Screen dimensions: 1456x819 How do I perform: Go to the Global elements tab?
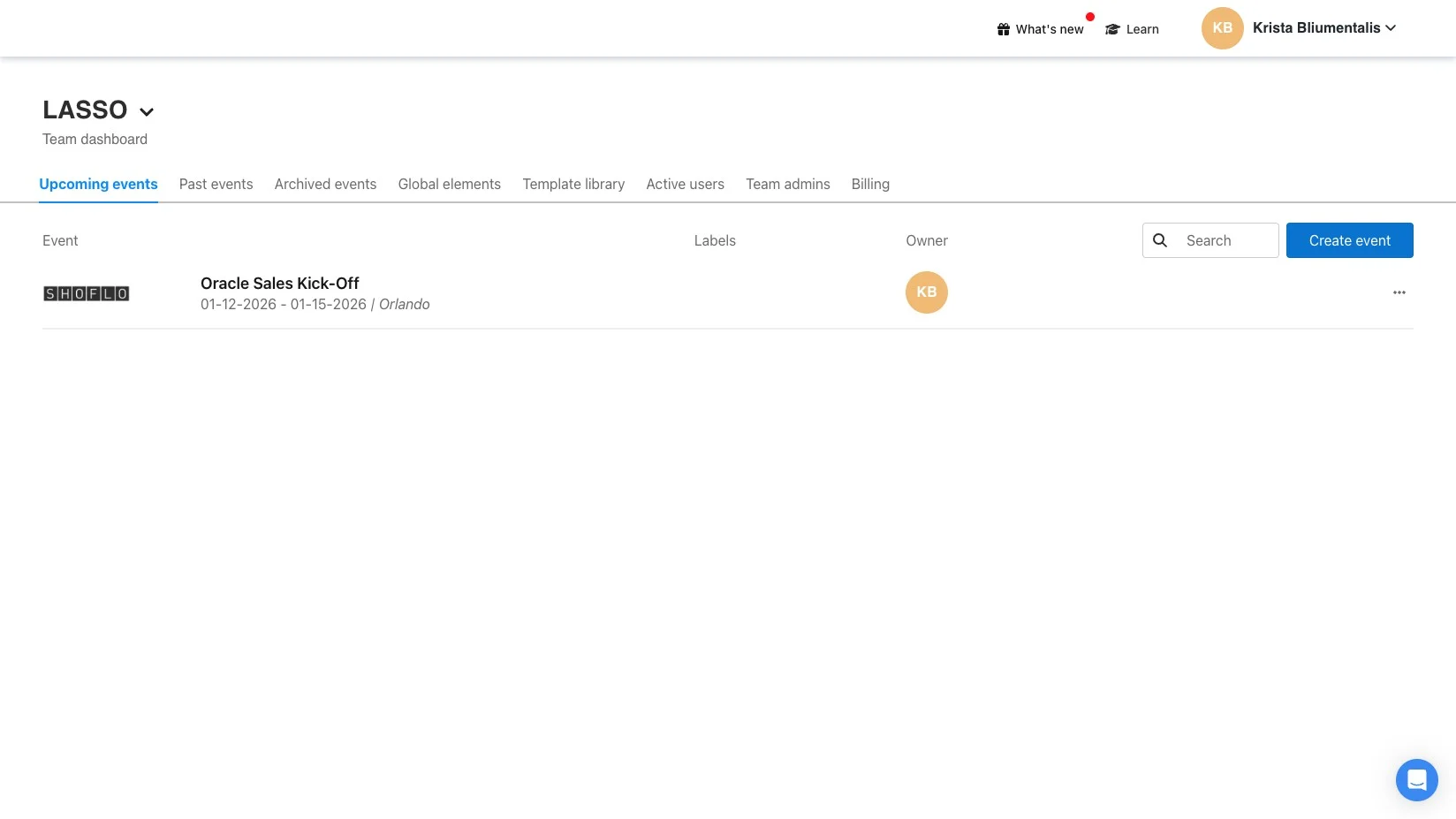tap(449, 184)
